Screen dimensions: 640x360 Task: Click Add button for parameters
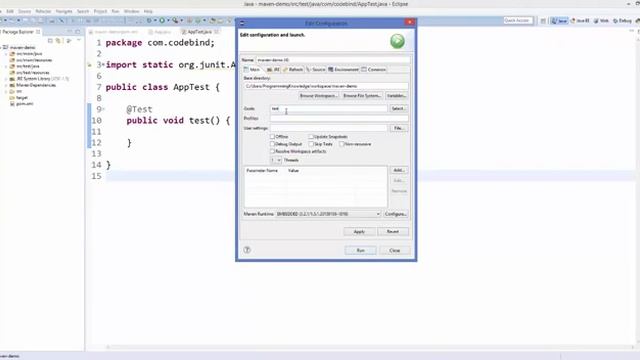tap(399, 170)
